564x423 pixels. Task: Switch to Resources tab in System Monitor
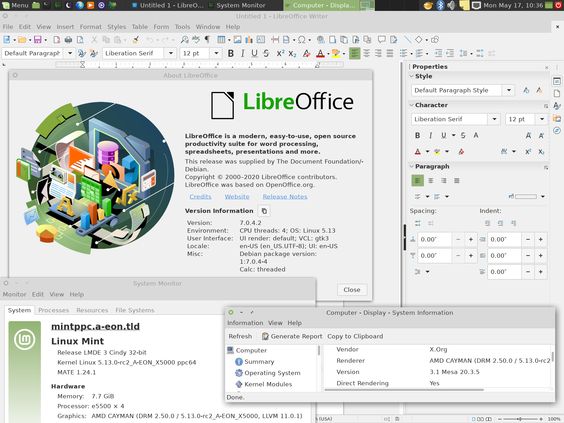tap(92, 310)
